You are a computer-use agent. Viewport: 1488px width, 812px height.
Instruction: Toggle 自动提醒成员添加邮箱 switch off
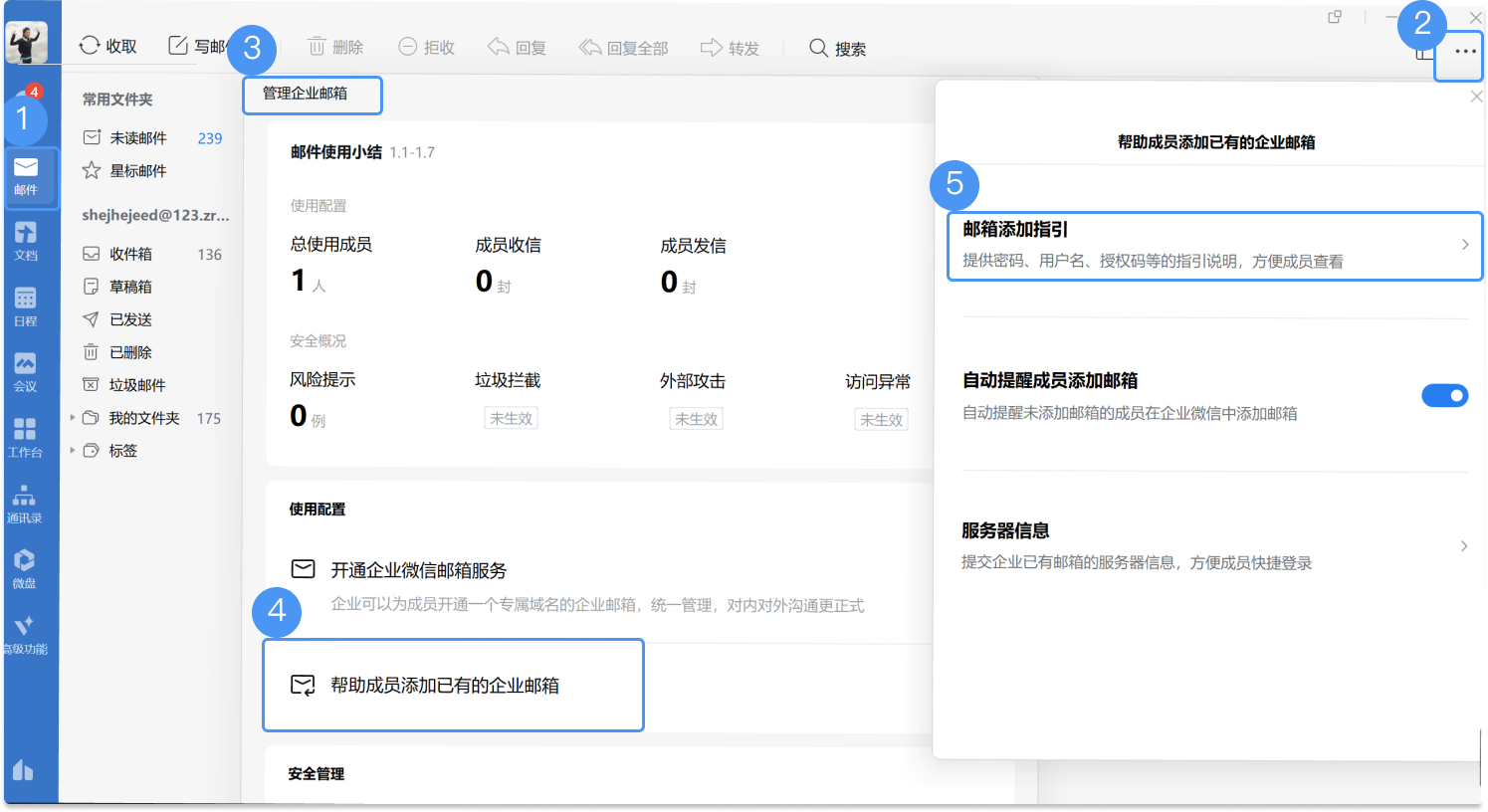1444,396
